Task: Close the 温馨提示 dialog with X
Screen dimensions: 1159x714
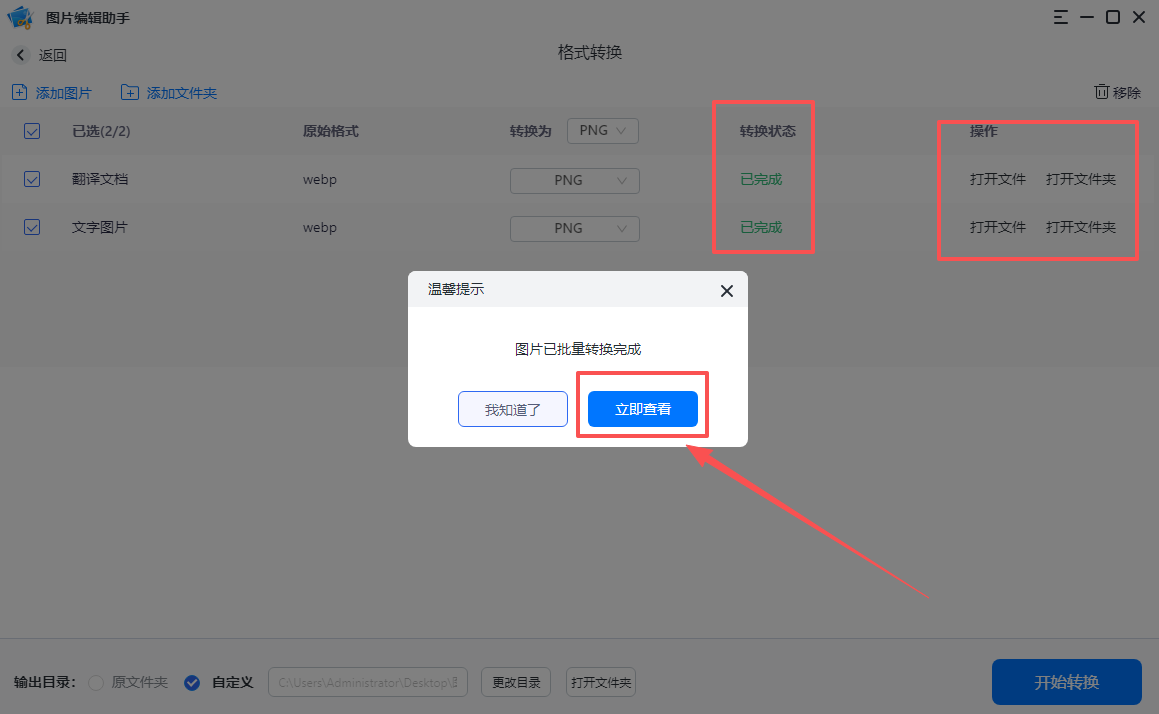Action: point(727,291)
